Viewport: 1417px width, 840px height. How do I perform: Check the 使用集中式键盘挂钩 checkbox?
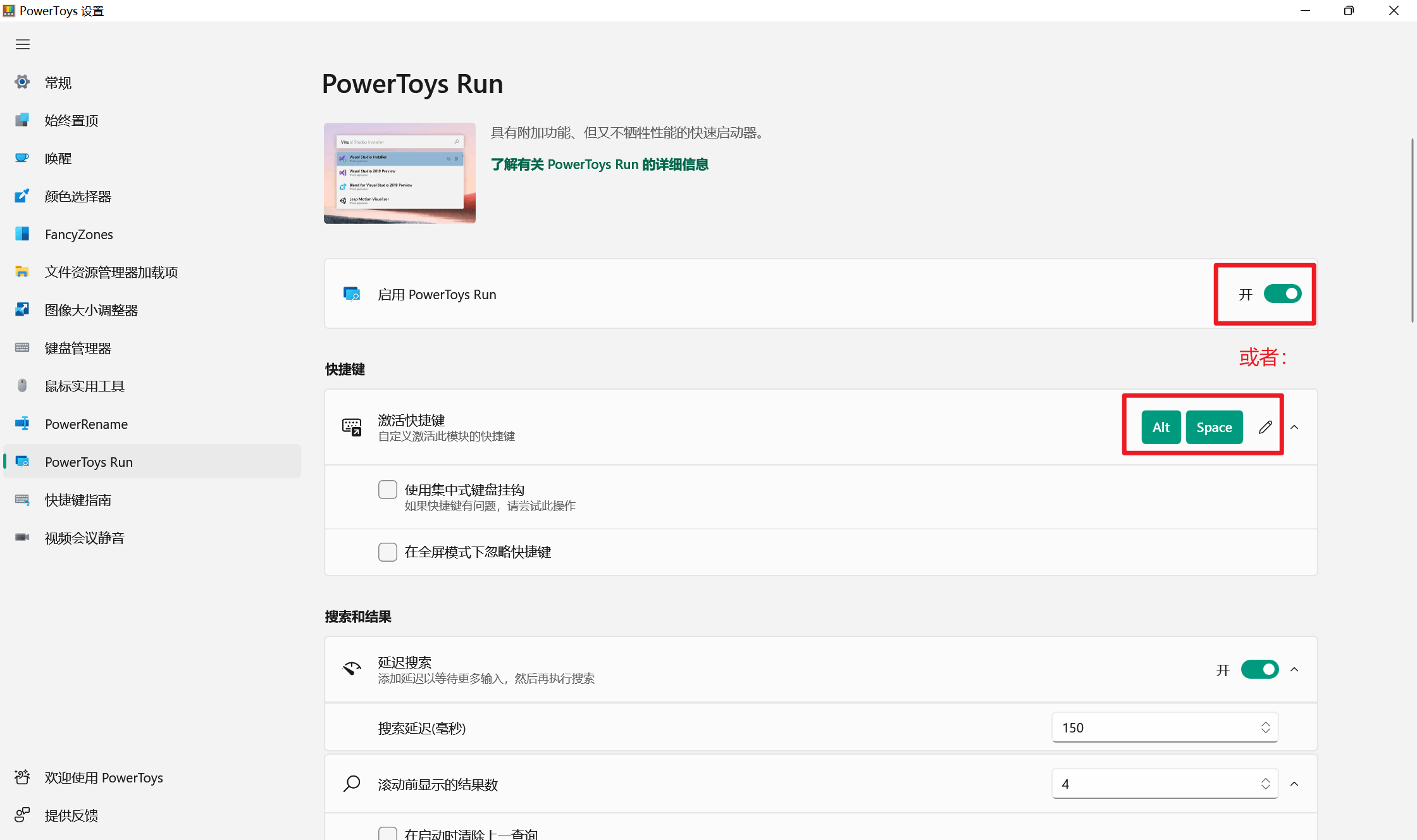coord(388,490)
